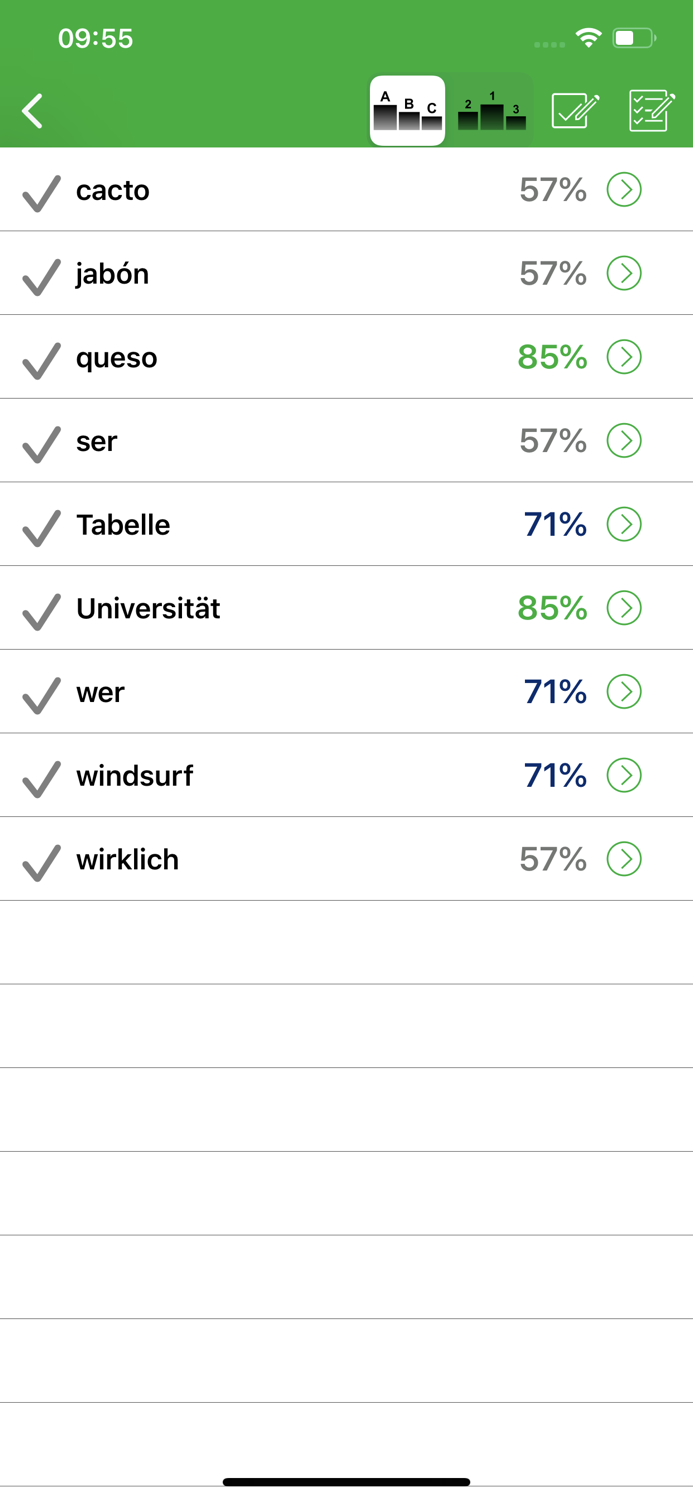Click the 85% score beside queso
This screenshot has width=693, height=1500.
(551, 357)
